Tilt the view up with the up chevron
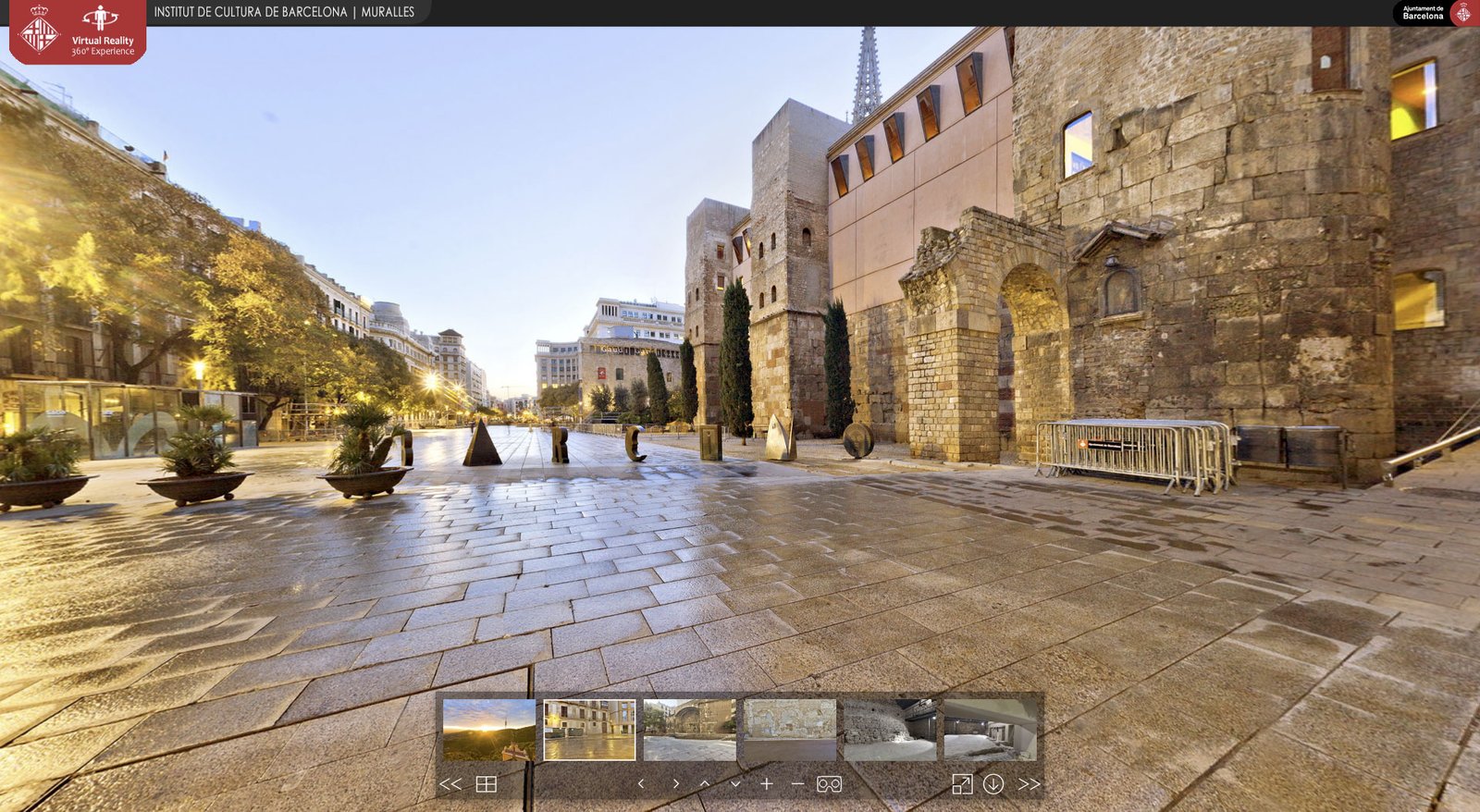 pos(705,784)
